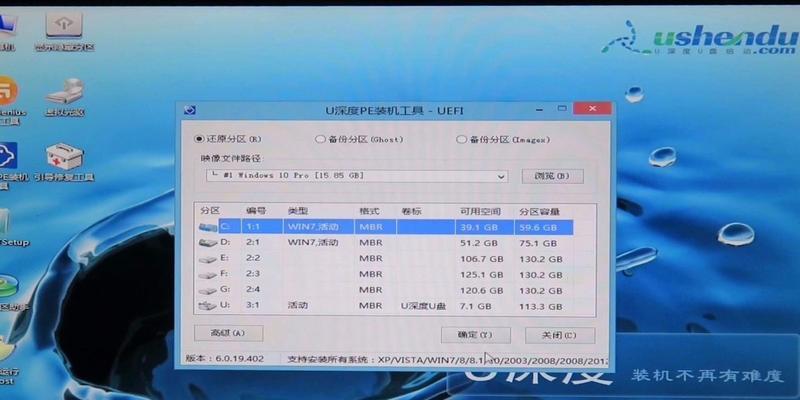Click the 分区 column header

tap(210, 211)
